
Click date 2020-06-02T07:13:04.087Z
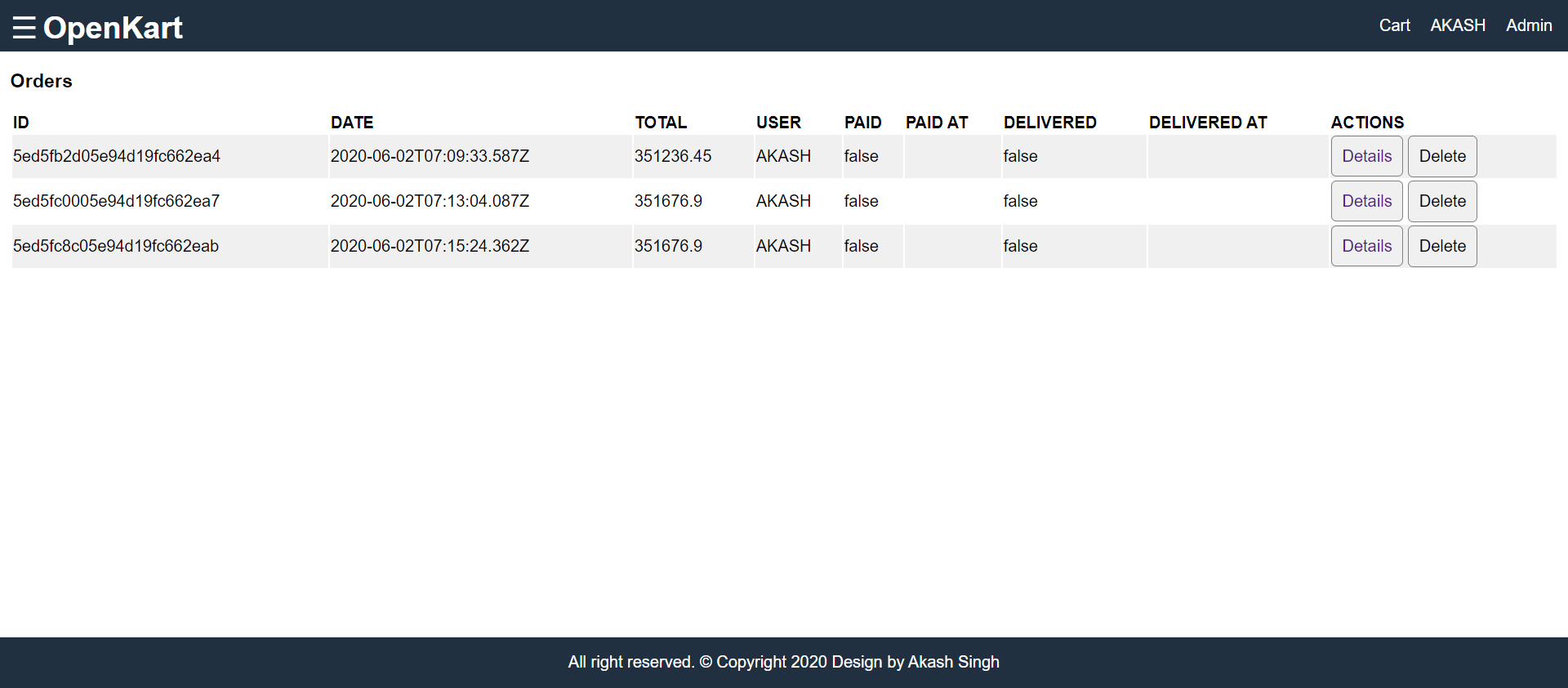(x=430, y=201)
